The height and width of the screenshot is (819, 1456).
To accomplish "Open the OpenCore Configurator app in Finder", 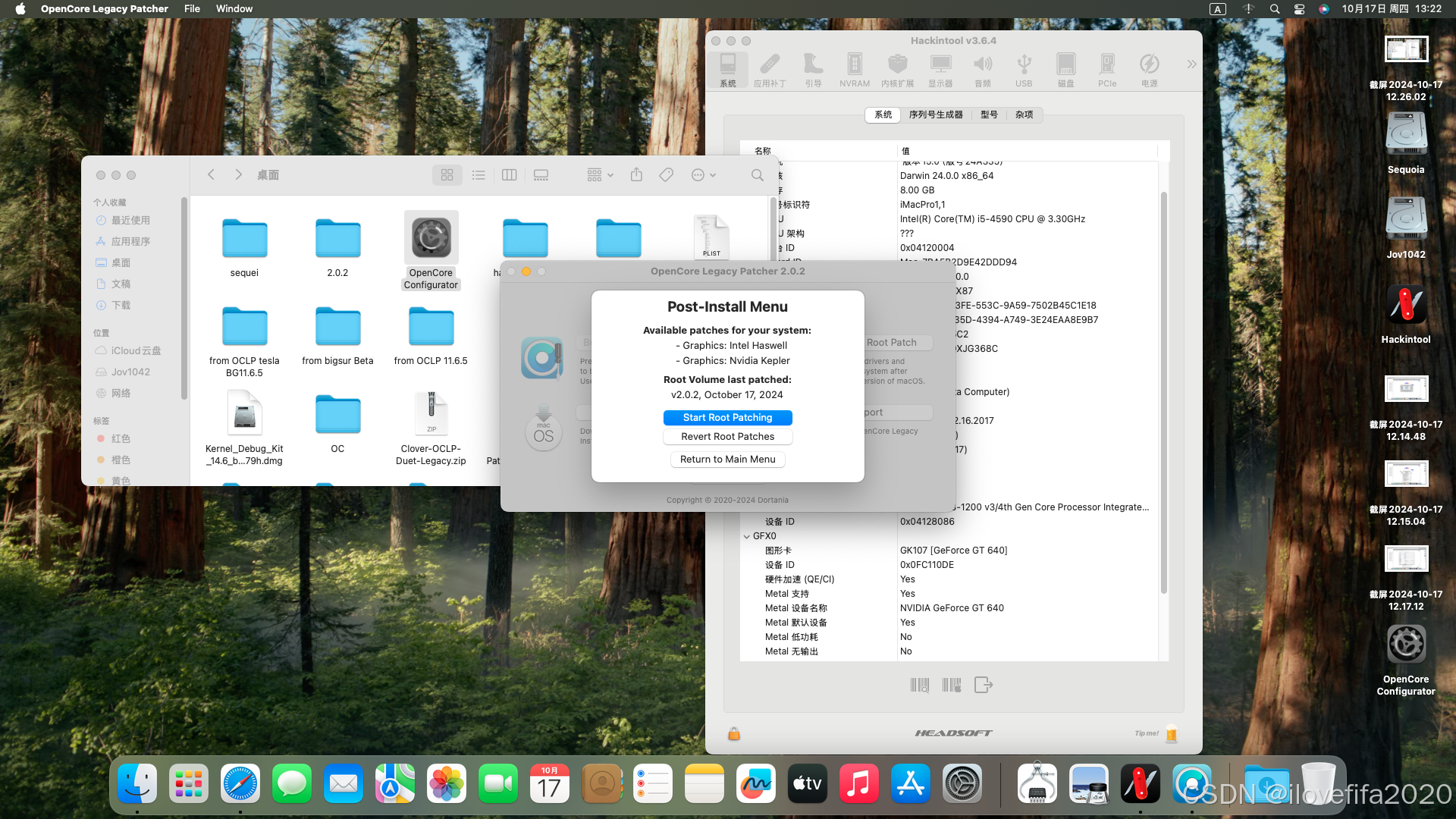I will 431,238.
